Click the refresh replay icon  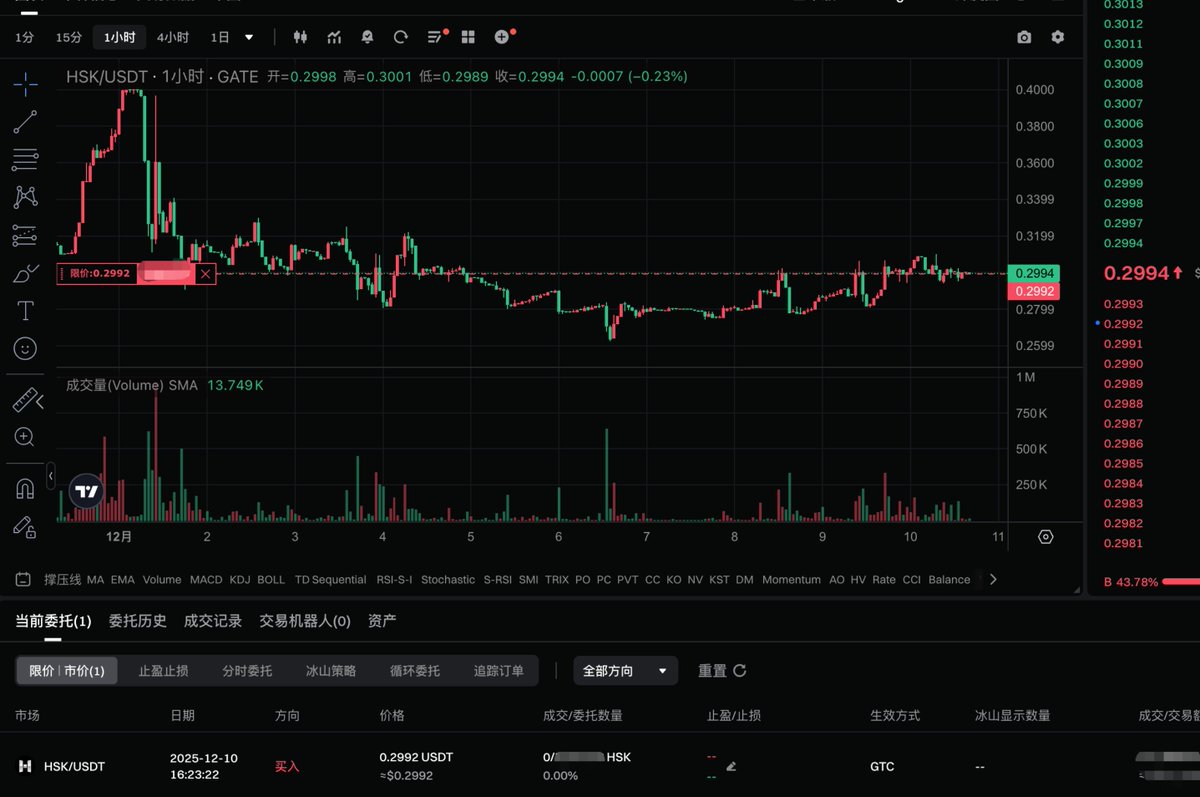401,37
